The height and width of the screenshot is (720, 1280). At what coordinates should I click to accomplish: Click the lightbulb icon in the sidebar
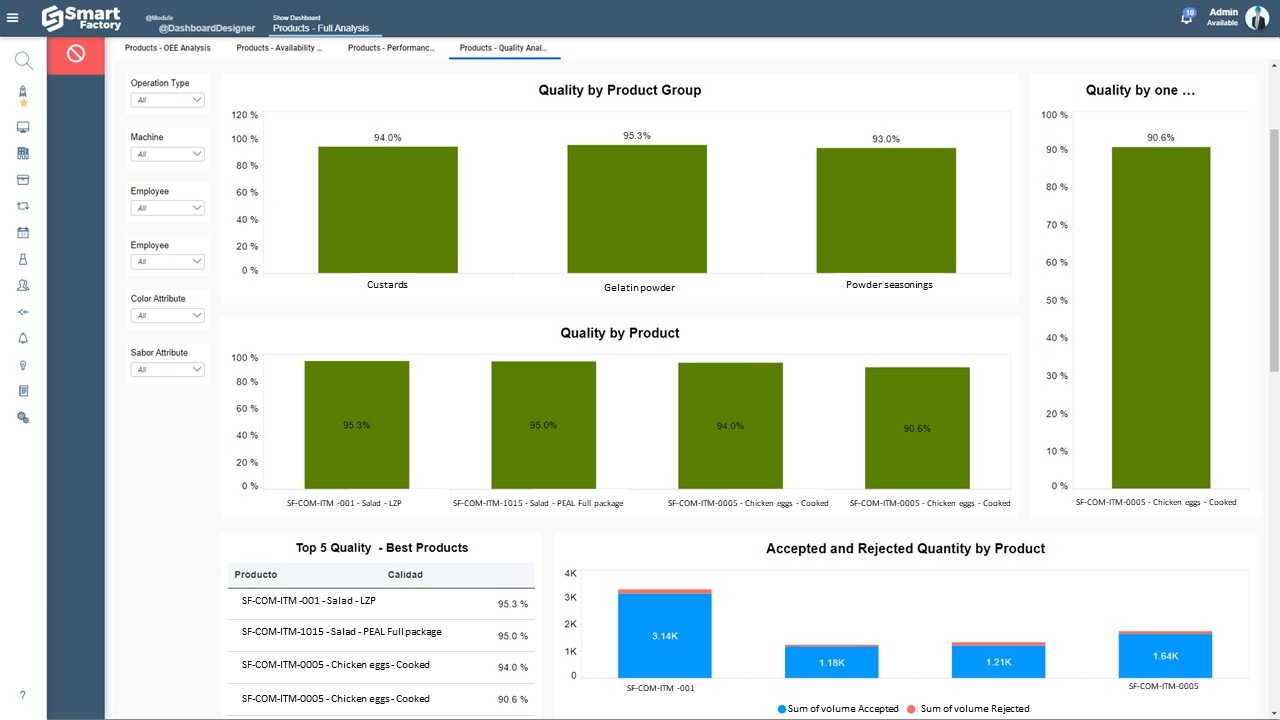click(x=23, y=365)
